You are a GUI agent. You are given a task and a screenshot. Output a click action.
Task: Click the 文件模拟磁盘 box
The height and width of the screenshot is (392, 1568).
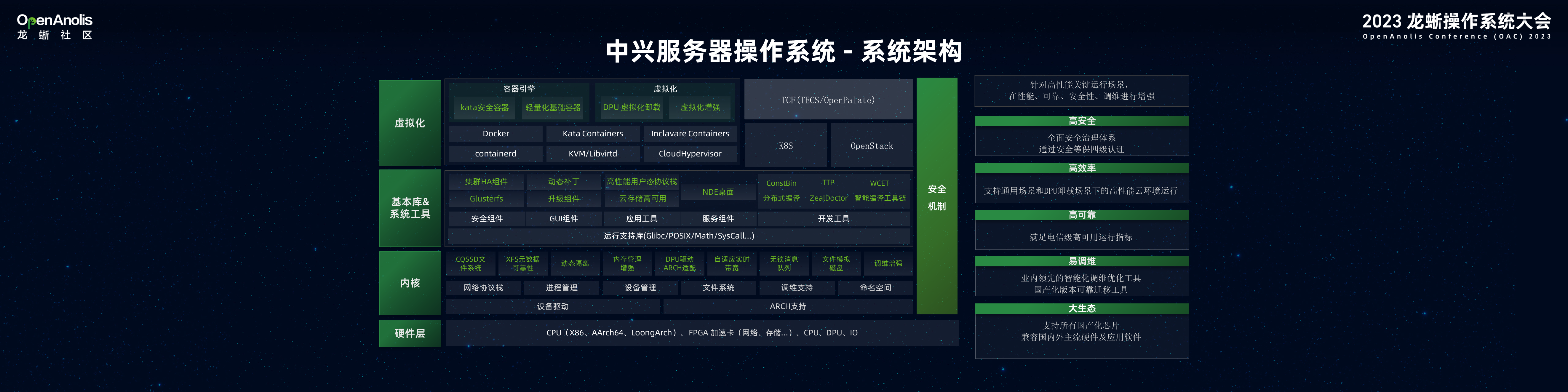point(836,264)
